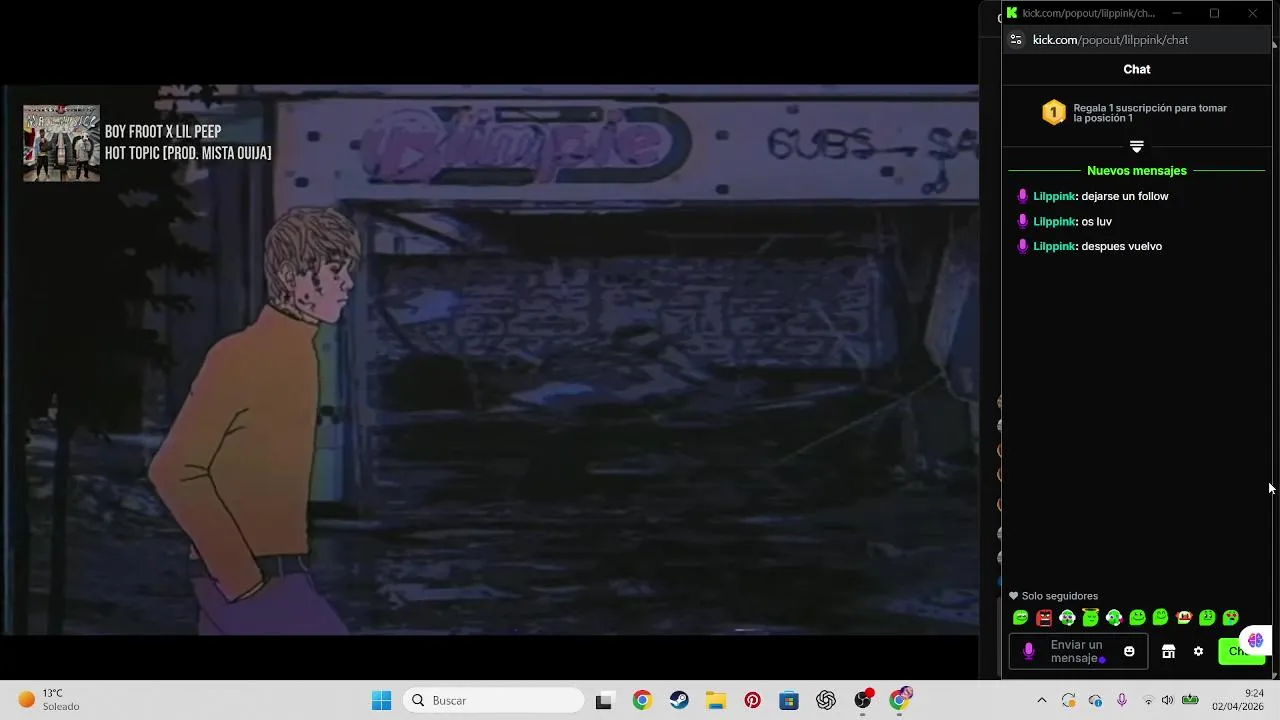The height and width of the screenshot is (720, 1280).
Task: Open Pinterest from the taskbar
Action: pos(752,700)
